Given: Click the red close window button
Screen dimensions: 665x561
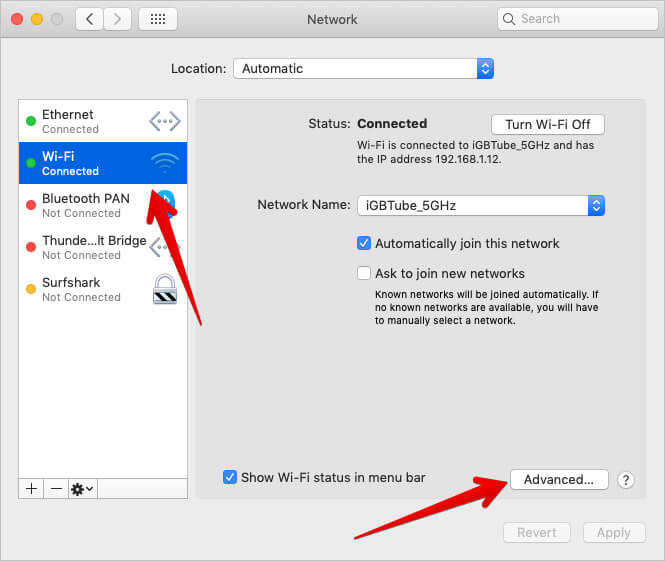Looking at the screenshot, I should (17, 19).
